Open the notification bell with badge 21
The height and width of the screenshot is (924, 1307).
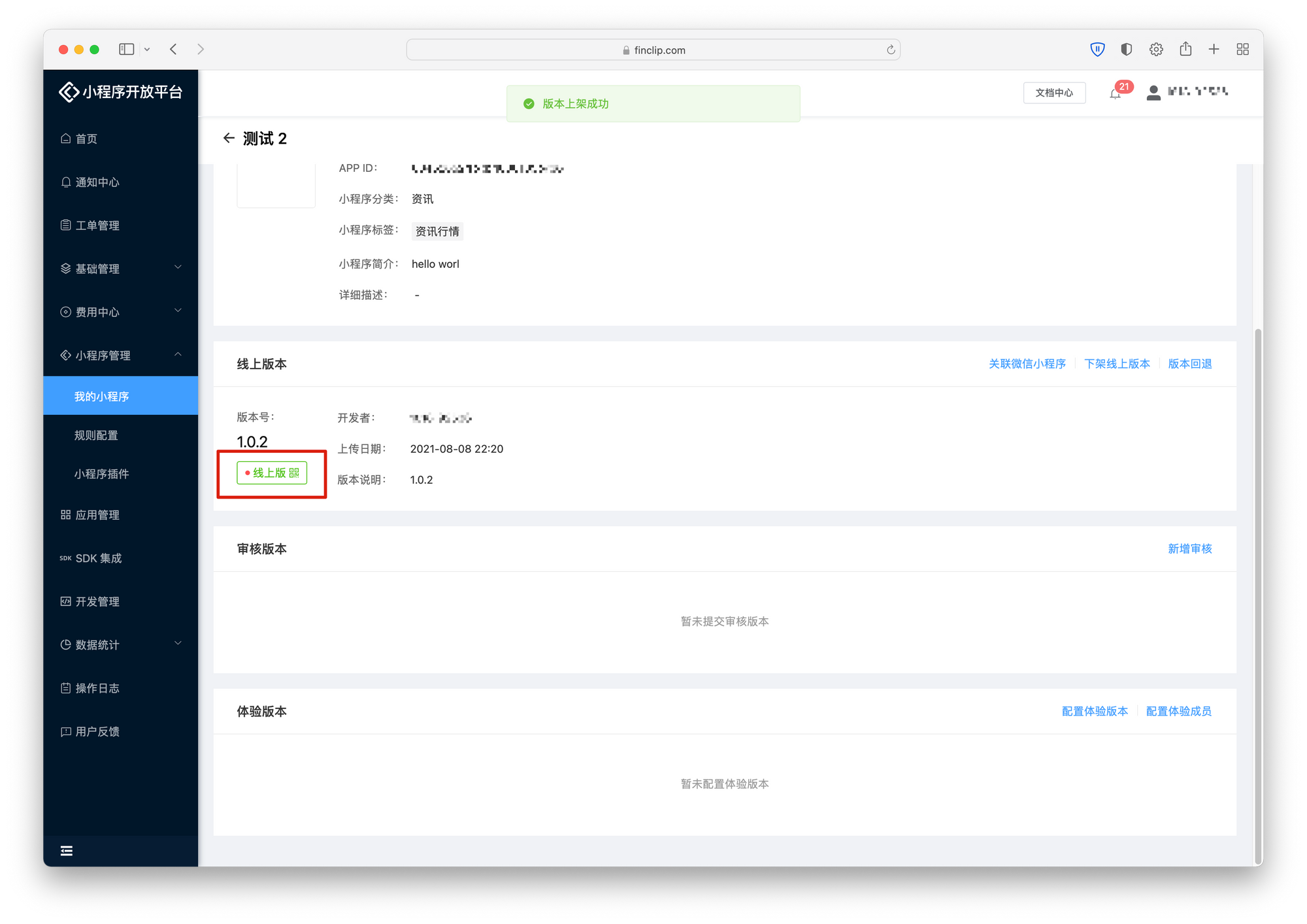pyautogui.click(x=1116, y=93)
